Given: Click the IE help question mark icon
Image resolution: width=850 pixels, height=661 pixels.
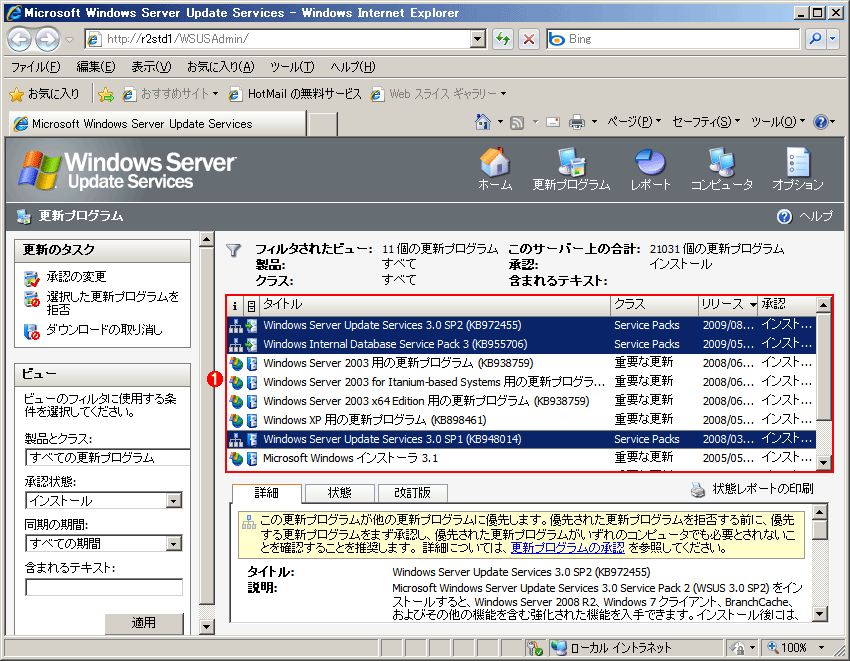Looking at the screenshot, I should (x=821, y=122).
